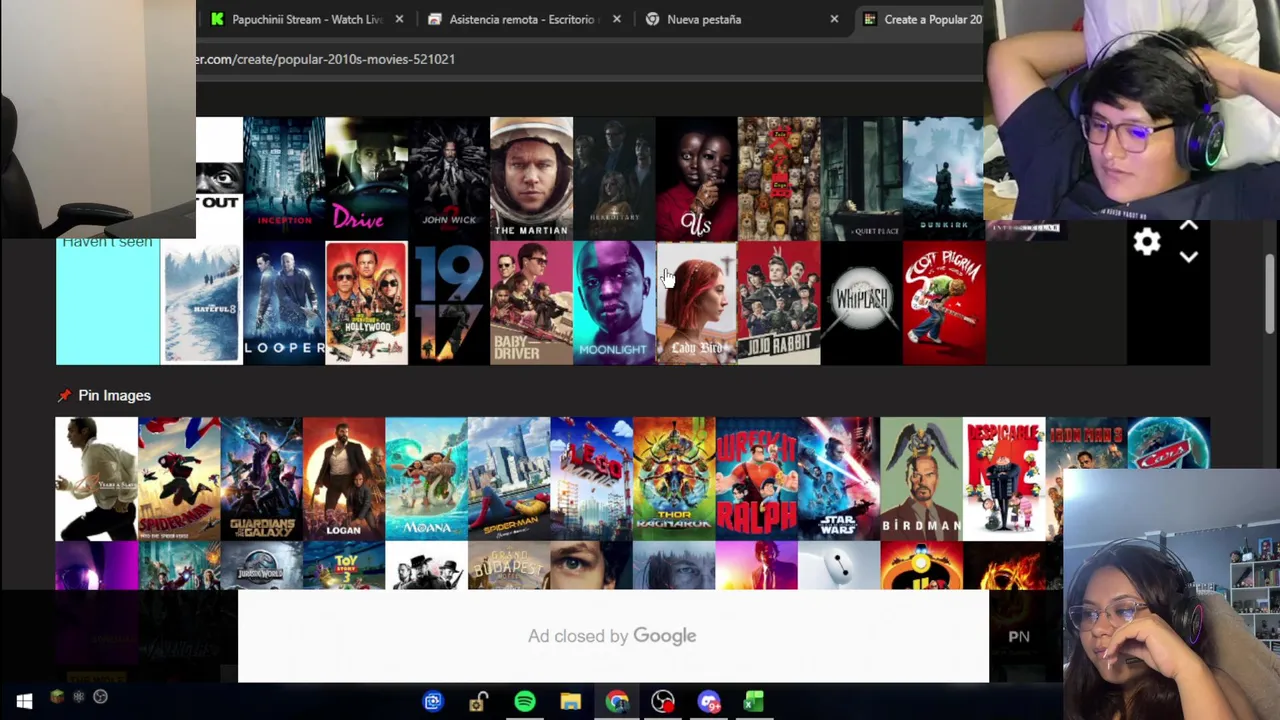The width and height of the screenshot is (1280, 720).
Task: Select The Hateful Eight poster
Action: point(201,303)
